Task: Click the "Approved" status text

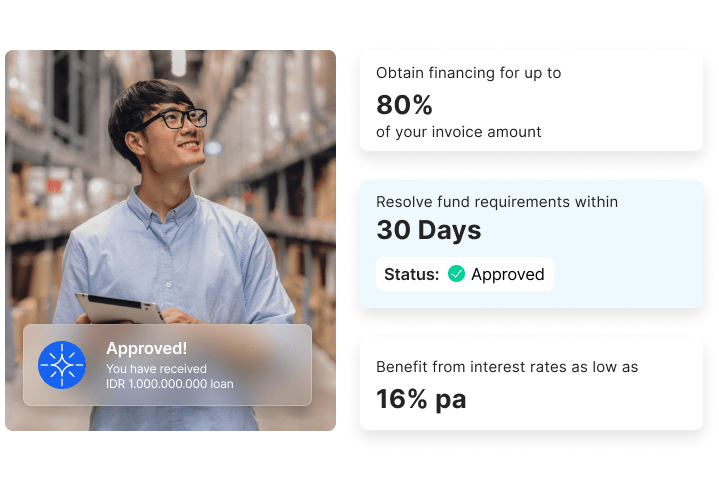Action: [507, 274]
